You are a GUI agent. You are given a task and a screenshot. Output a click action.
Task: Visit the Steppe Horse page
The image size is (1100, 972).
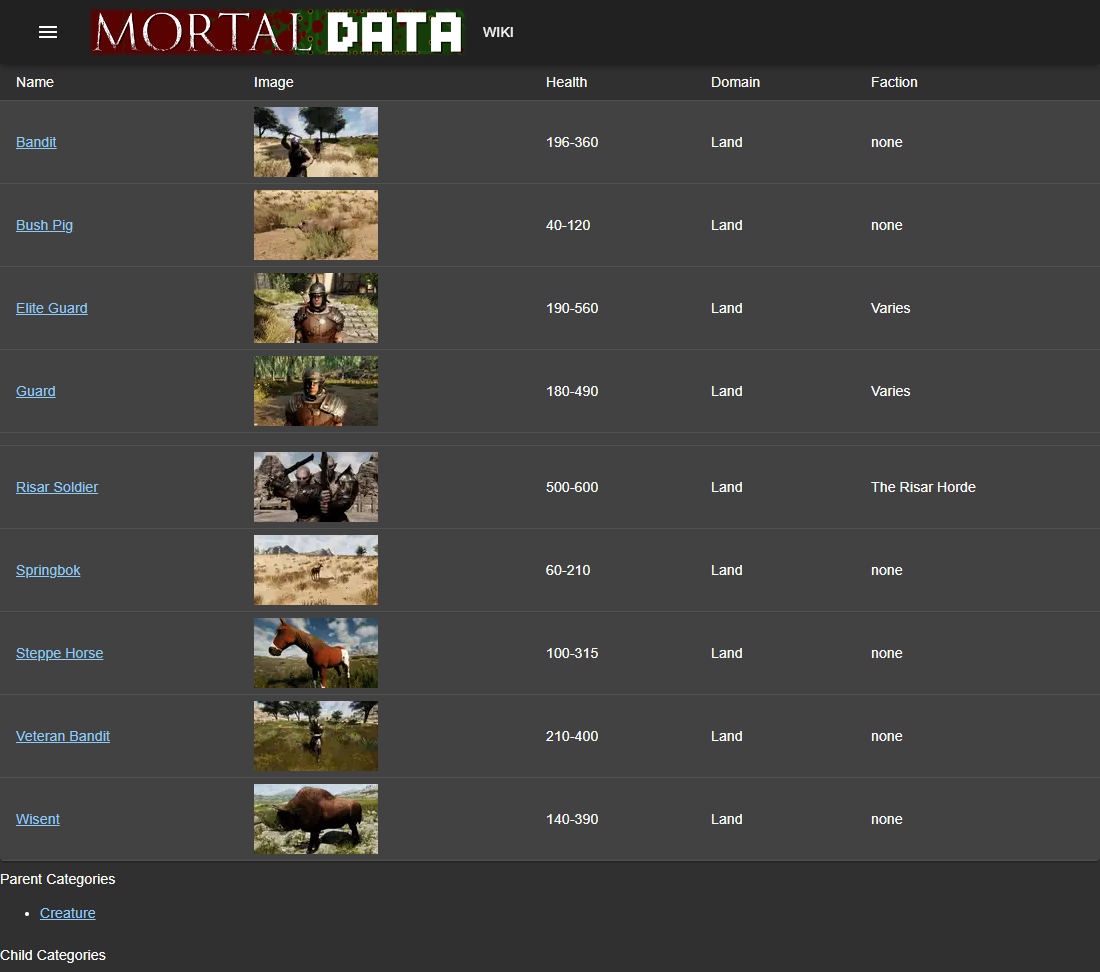59,653
